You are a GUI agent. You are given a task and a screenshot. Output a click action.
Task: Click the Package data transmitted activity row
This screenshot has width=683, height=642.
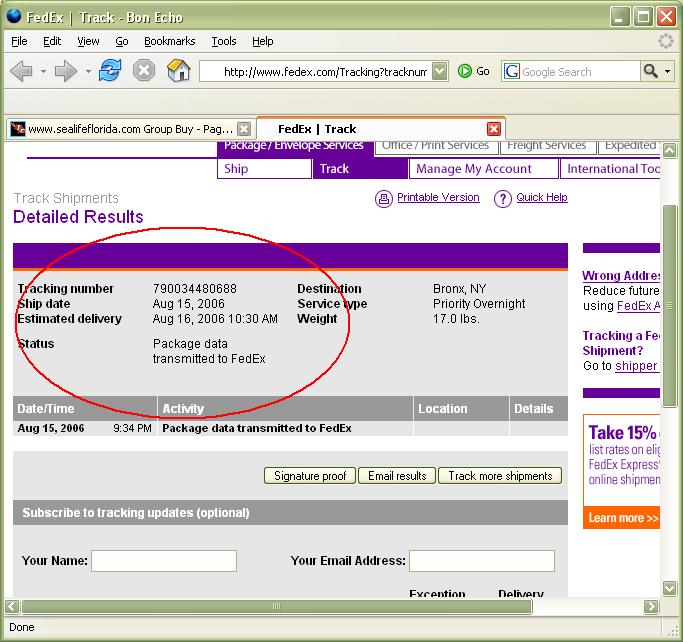click(291, 428)
